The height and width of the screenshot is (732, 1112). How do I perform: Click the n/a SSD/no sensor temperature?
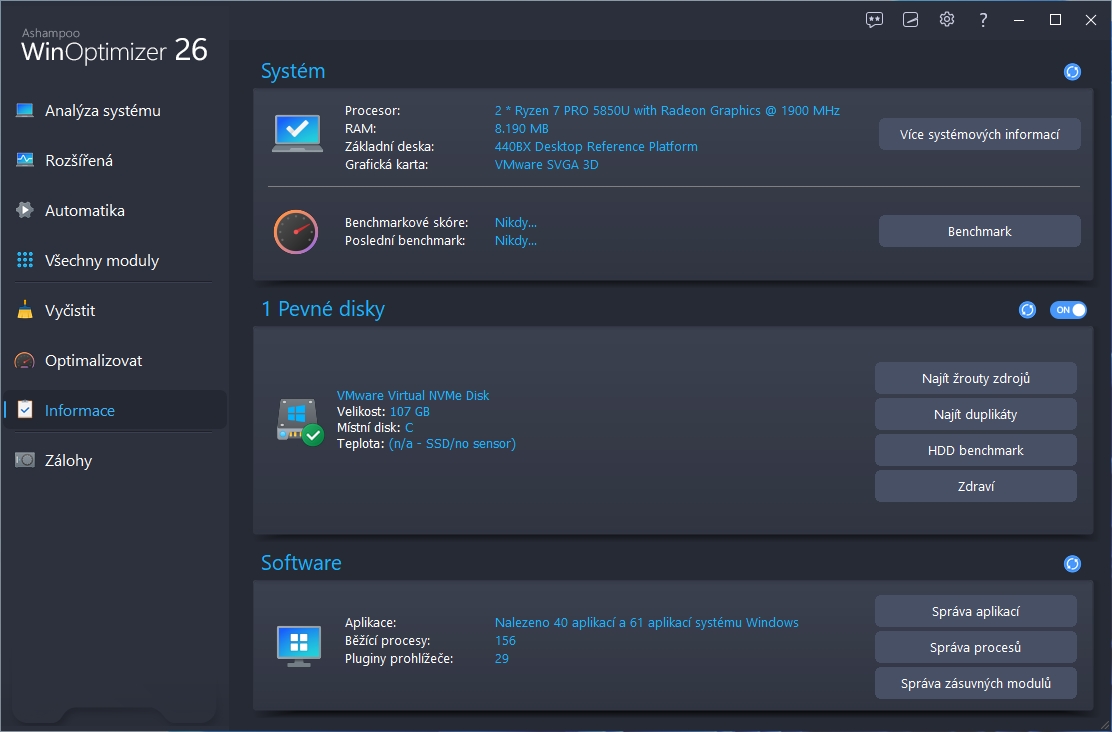(x=452, y=444)
